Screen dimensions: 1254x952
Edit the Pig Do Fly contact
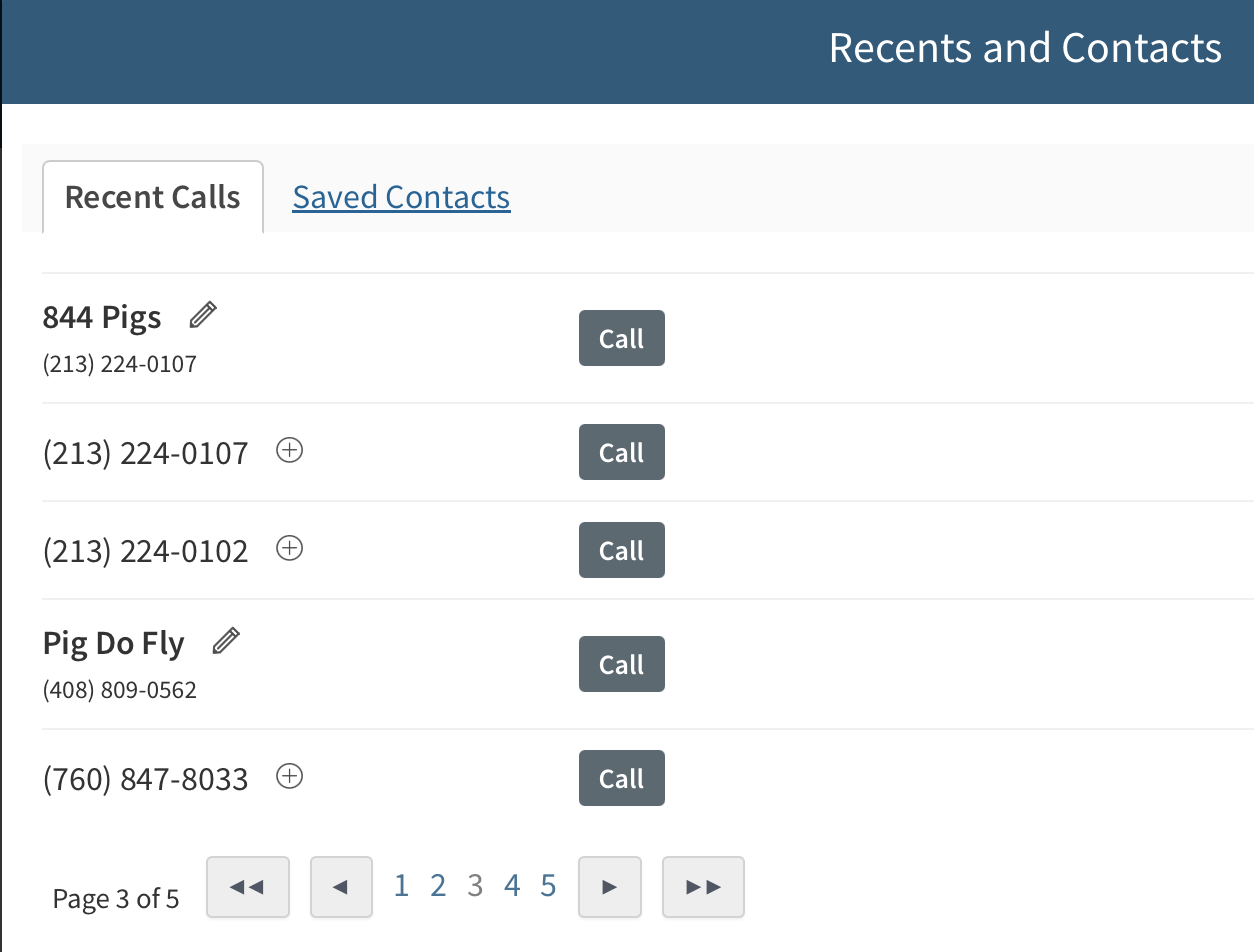coord(227,641)
